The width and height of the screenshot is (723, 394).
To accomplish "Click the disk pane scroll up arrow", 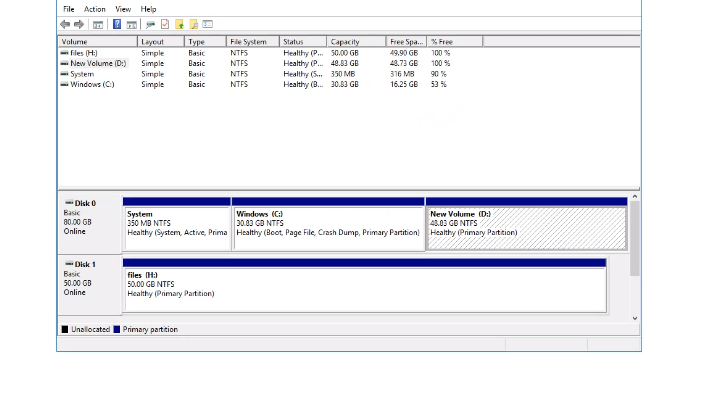I will pos(635,197).
